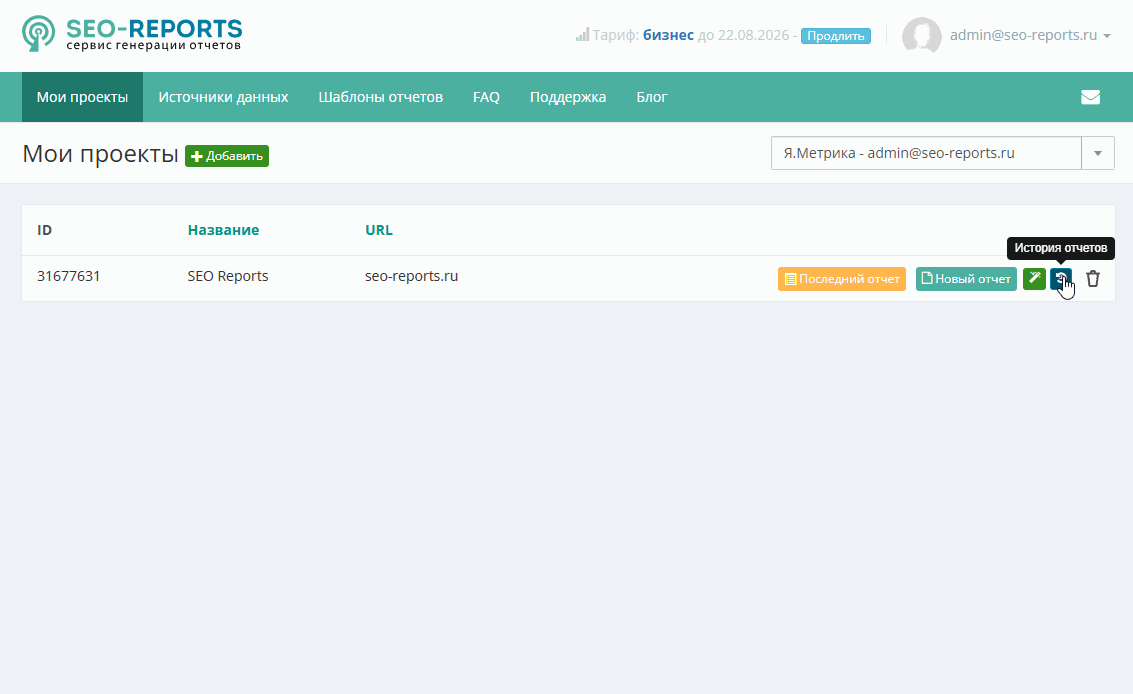The height and width of the screenshot is (694, 1133).
Task: Click the seo-reports.ru URL cell
Action: (x=411, y=276)
